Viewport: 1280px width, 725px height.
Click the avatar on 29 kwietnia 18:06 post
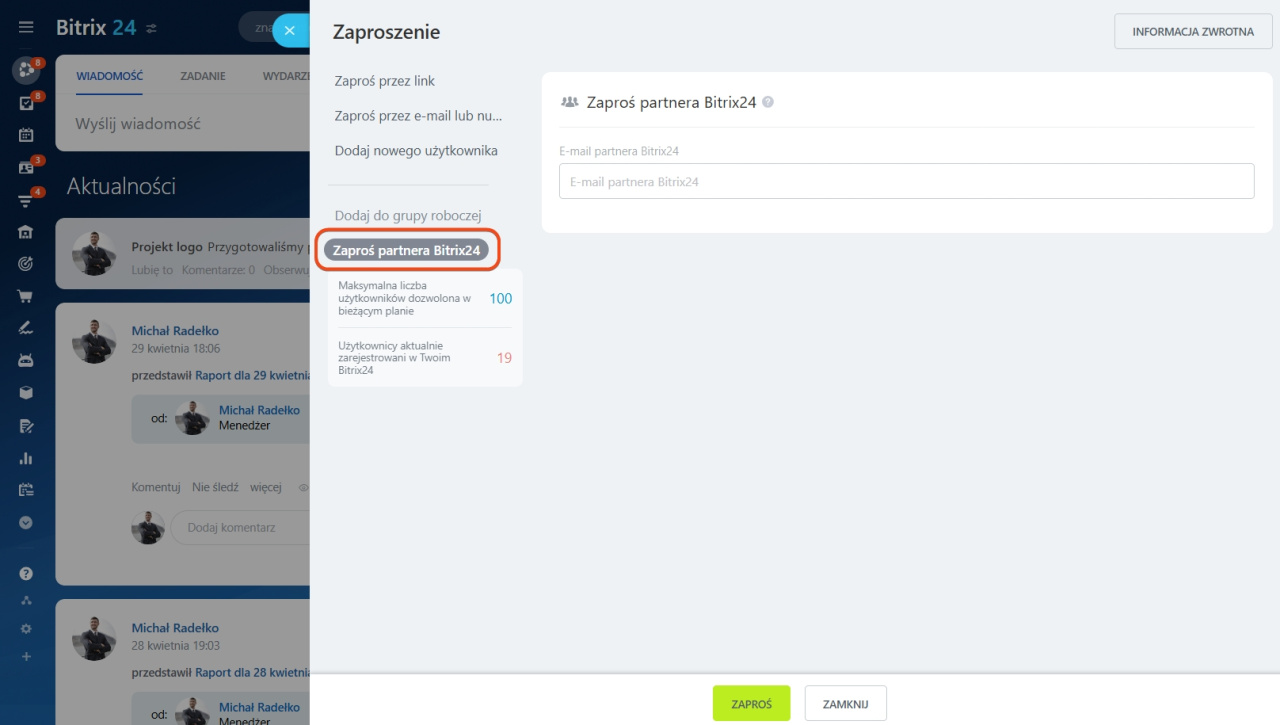94,341
